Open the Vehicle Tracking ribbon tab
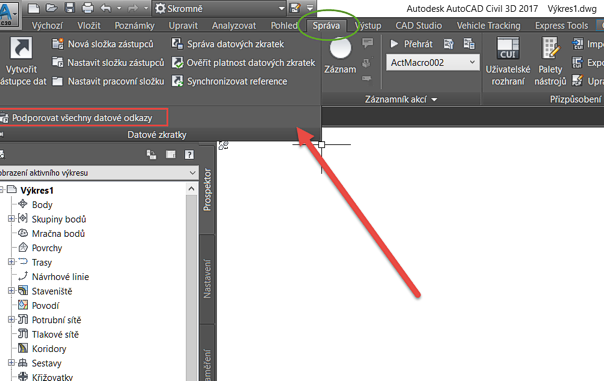Screen dimensions: 604x381 click(488, 26)
